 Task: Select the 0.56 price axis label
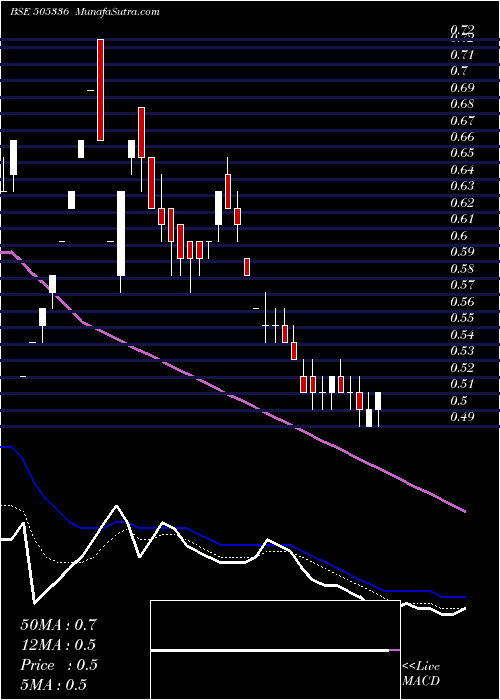click(x=462, y=302)
